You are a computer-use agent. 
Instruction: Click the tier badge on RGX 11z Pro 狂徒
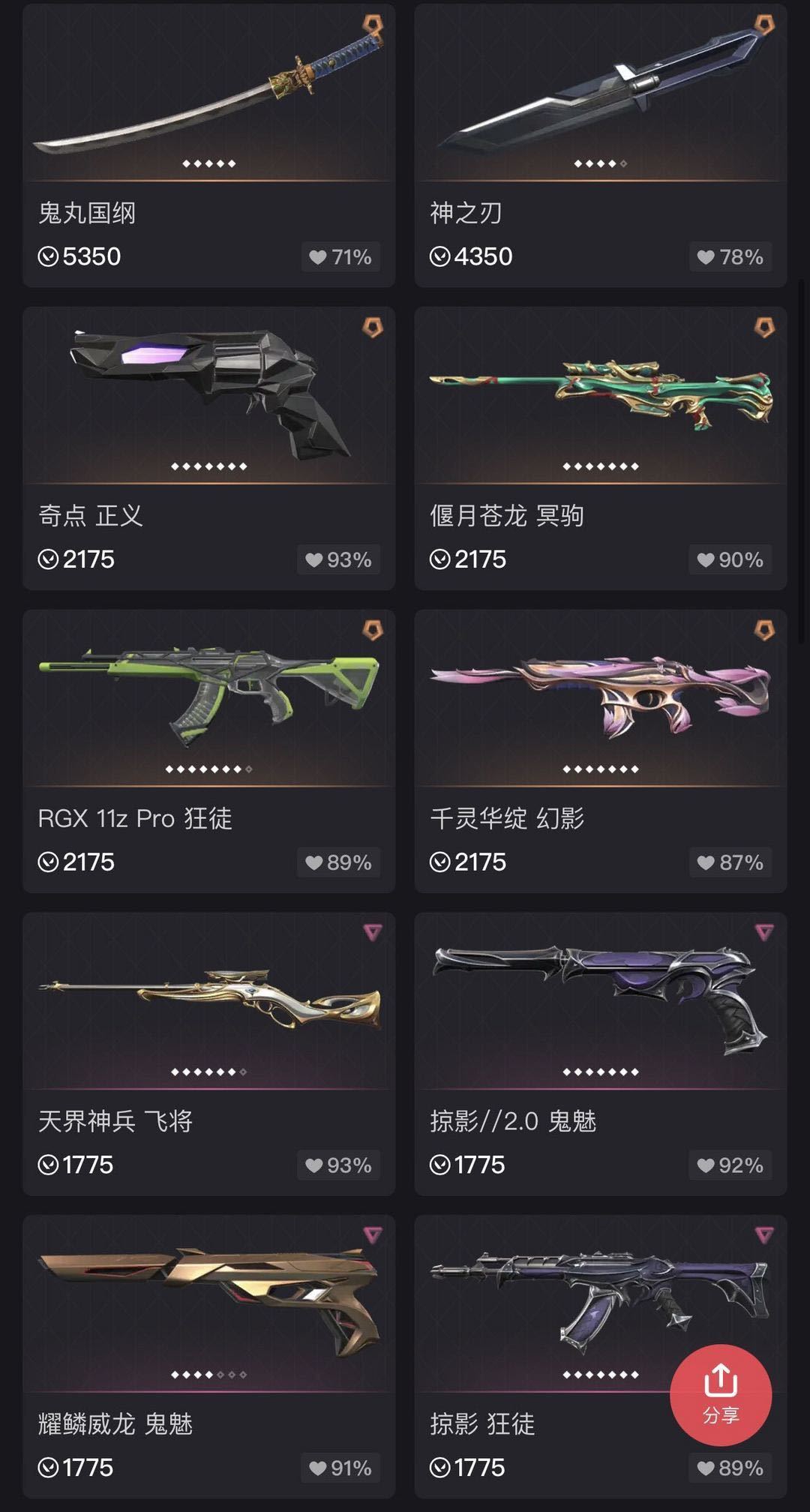point(373,630)
